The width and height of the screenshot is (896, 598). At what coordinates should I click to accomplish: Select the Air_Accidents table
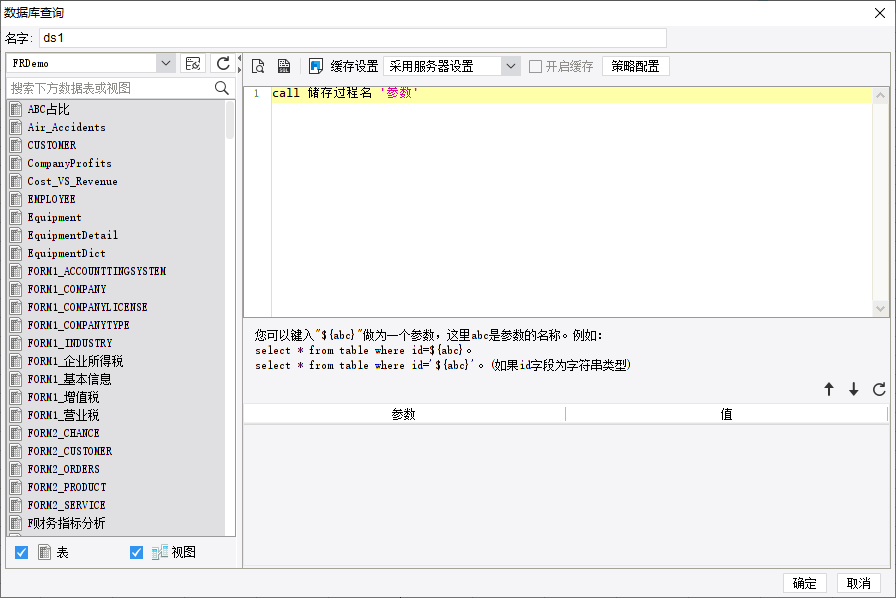tap(66, 127)
